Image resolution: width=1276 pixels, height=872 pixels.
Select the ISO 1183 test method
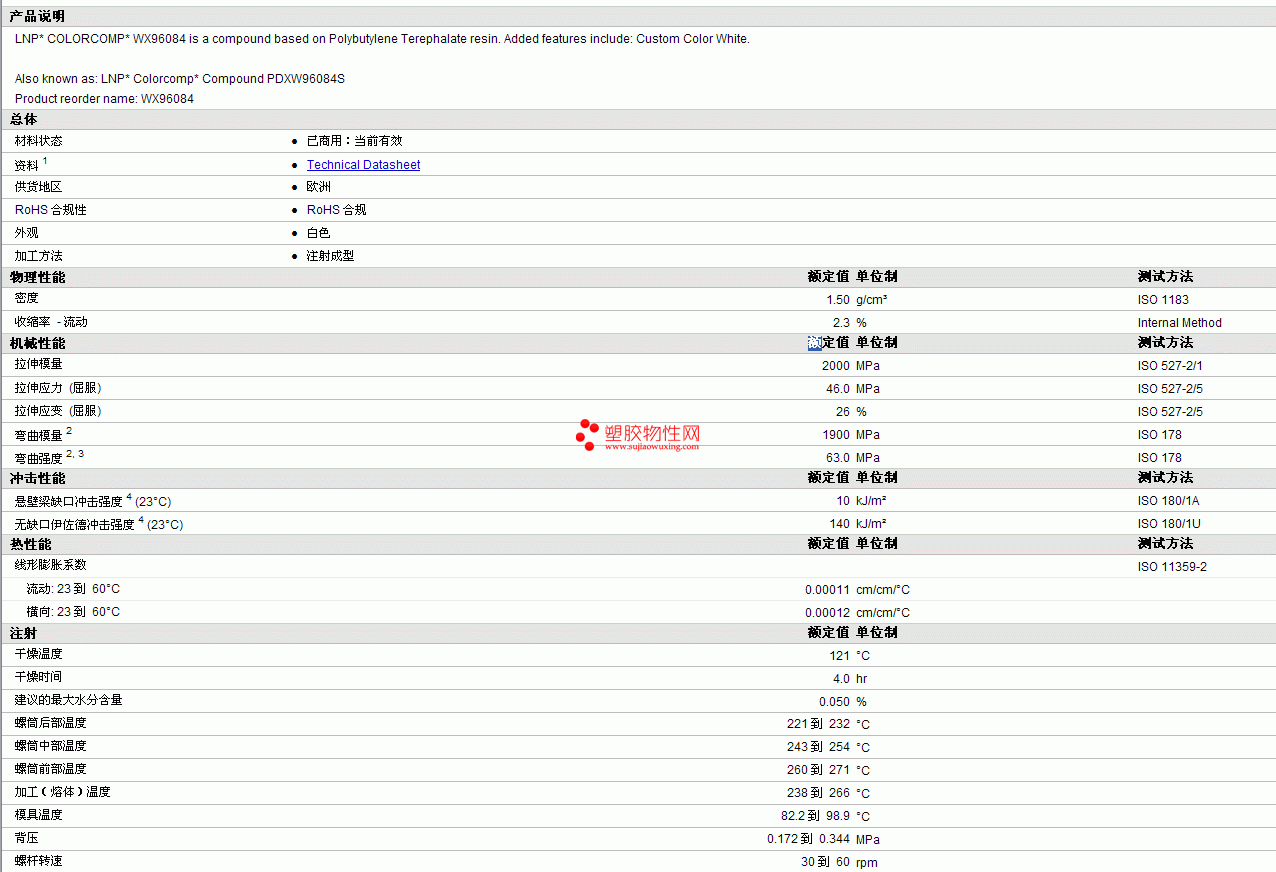1163,300
